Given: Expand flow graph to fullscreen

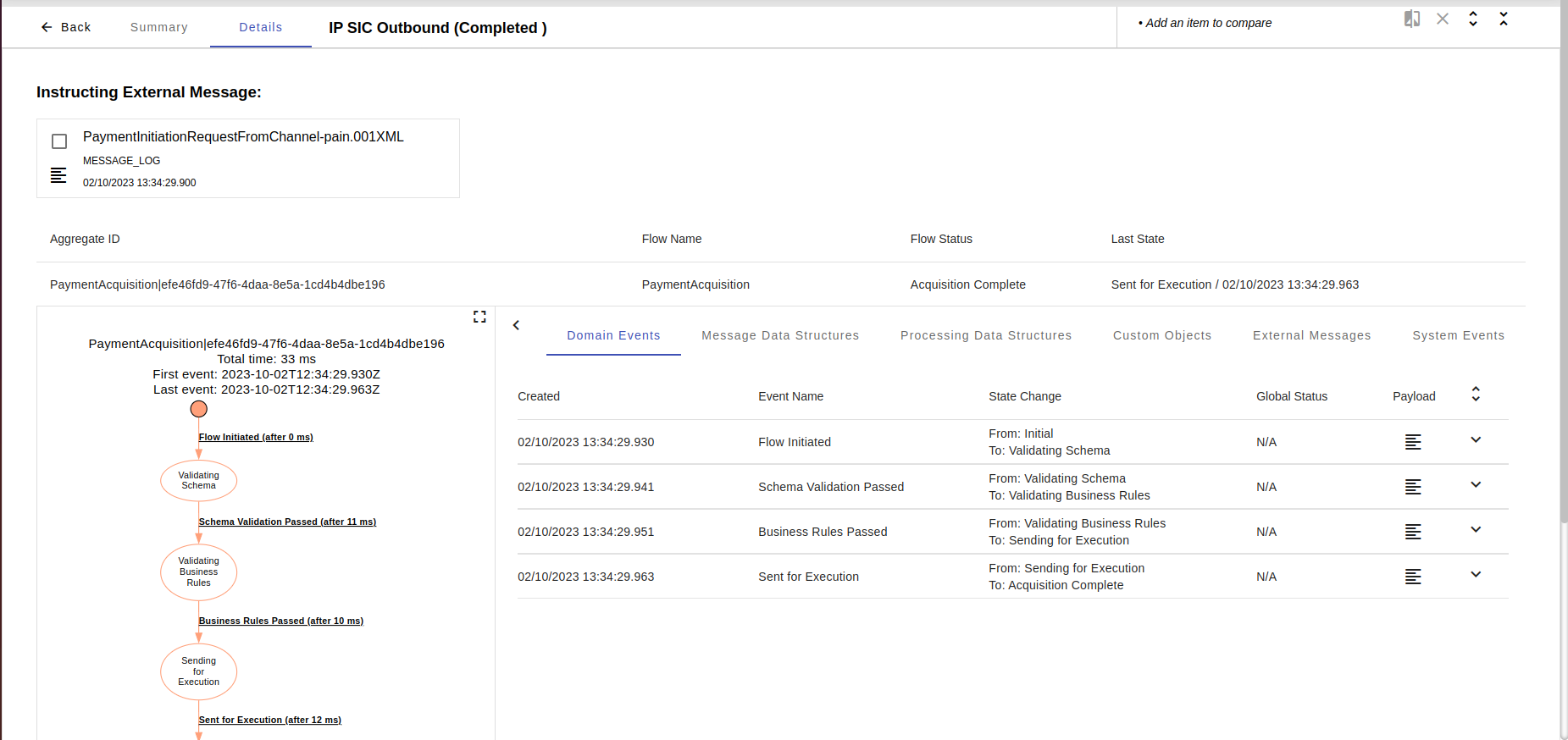Looking at the screenshot, I should [x=479, y=317].
